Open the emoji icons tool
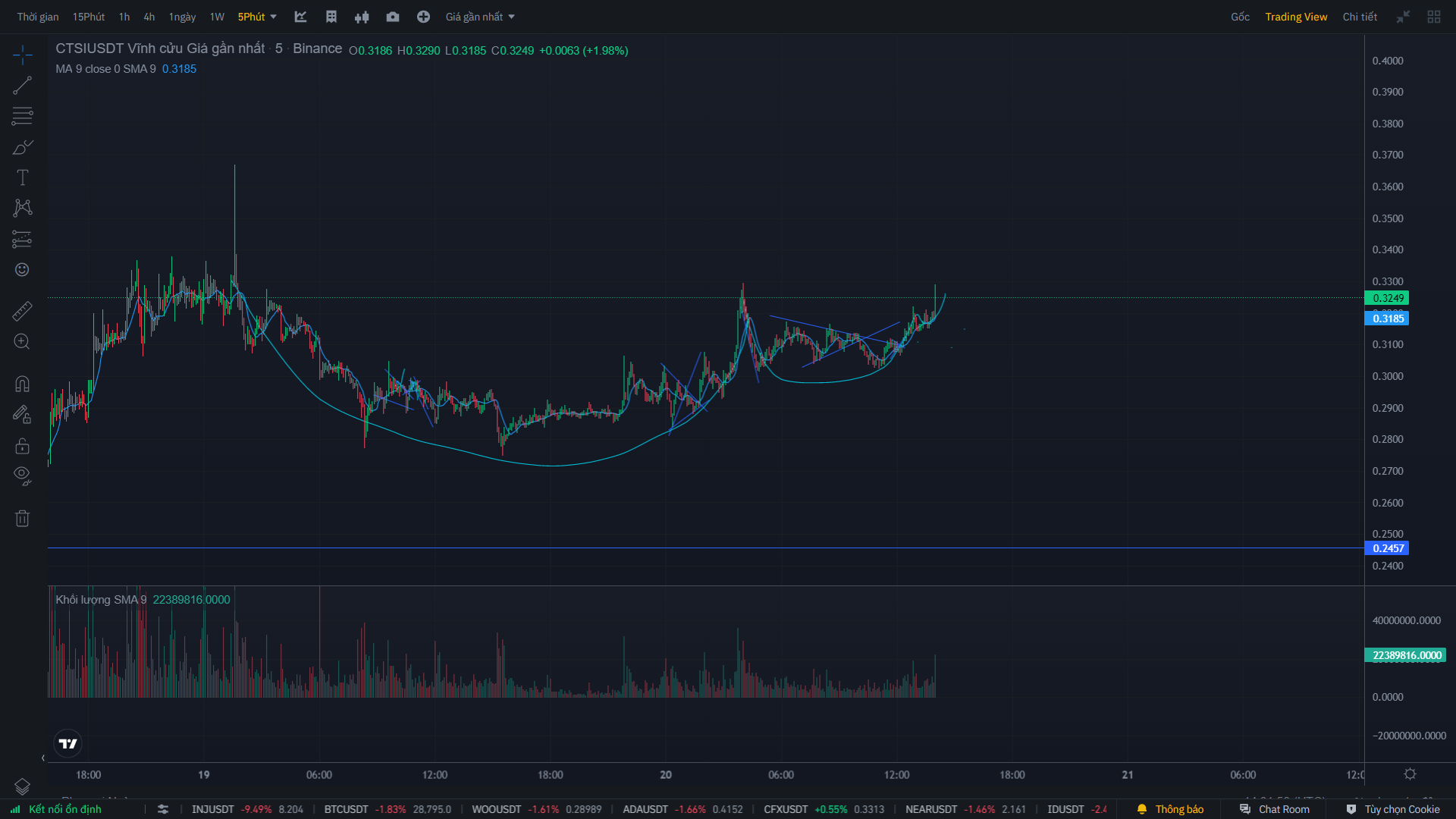 pyautogui.click(x=22, y=270)
